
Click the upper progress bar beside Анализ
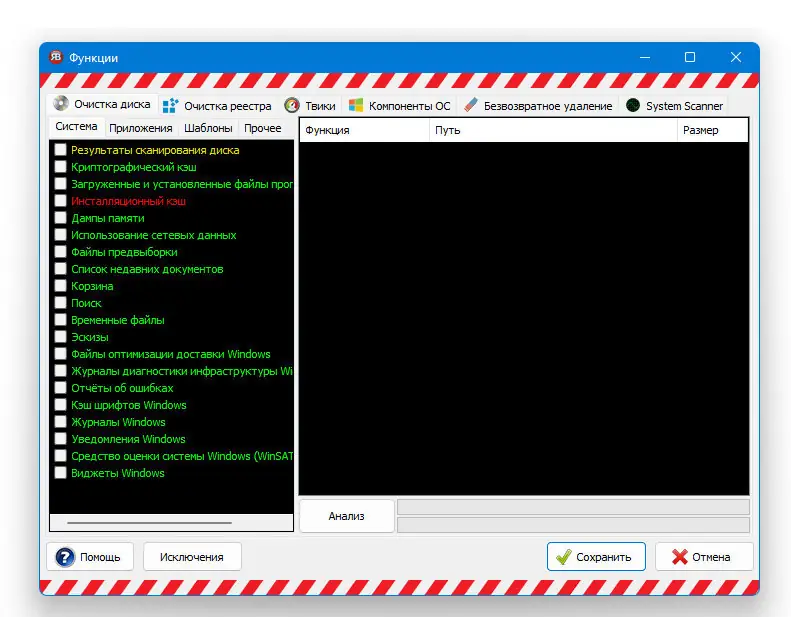click(x=573, y=507)
